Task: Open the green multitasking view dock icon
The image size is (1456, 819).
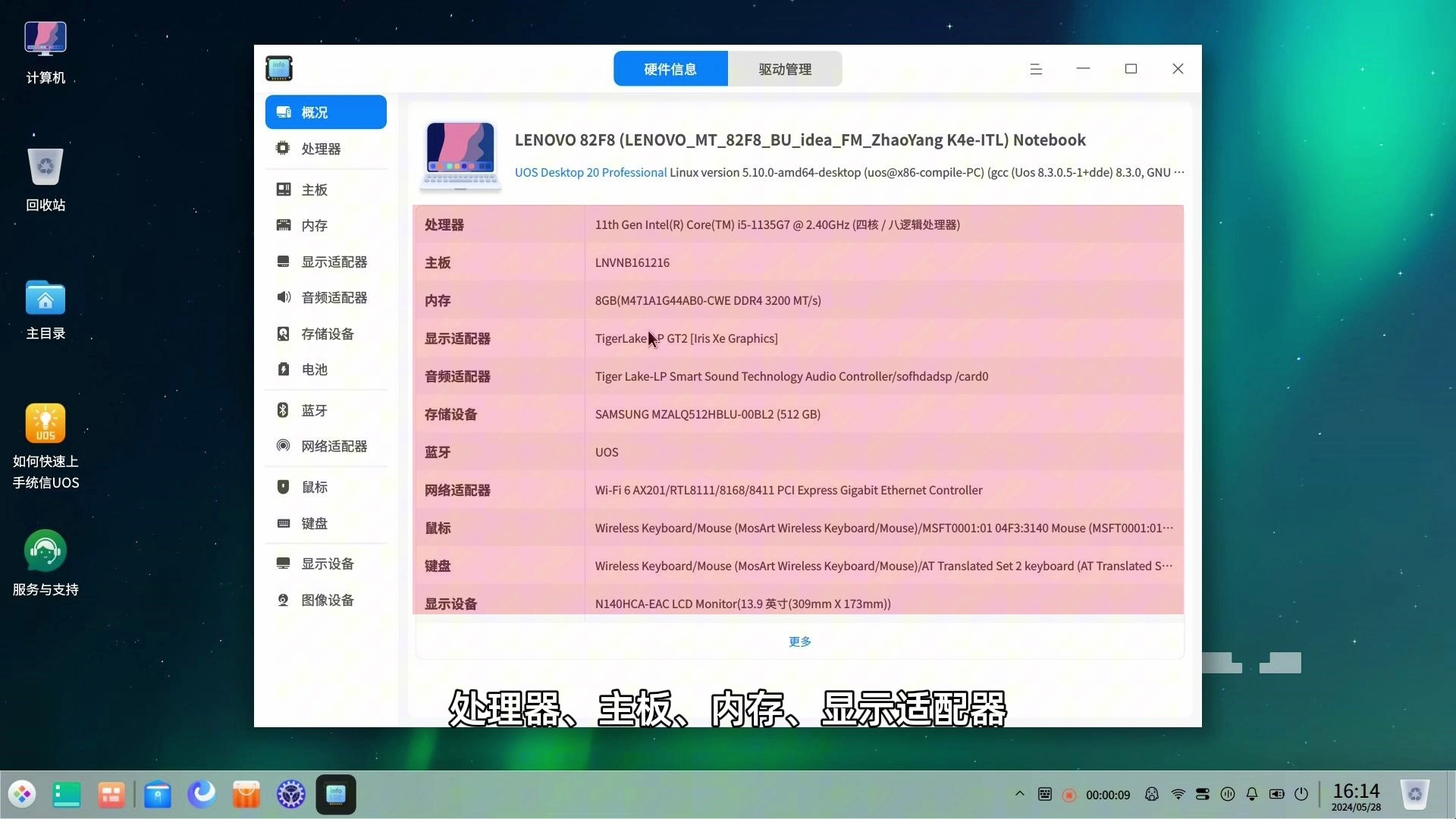Action: click(x=67, y=794)
